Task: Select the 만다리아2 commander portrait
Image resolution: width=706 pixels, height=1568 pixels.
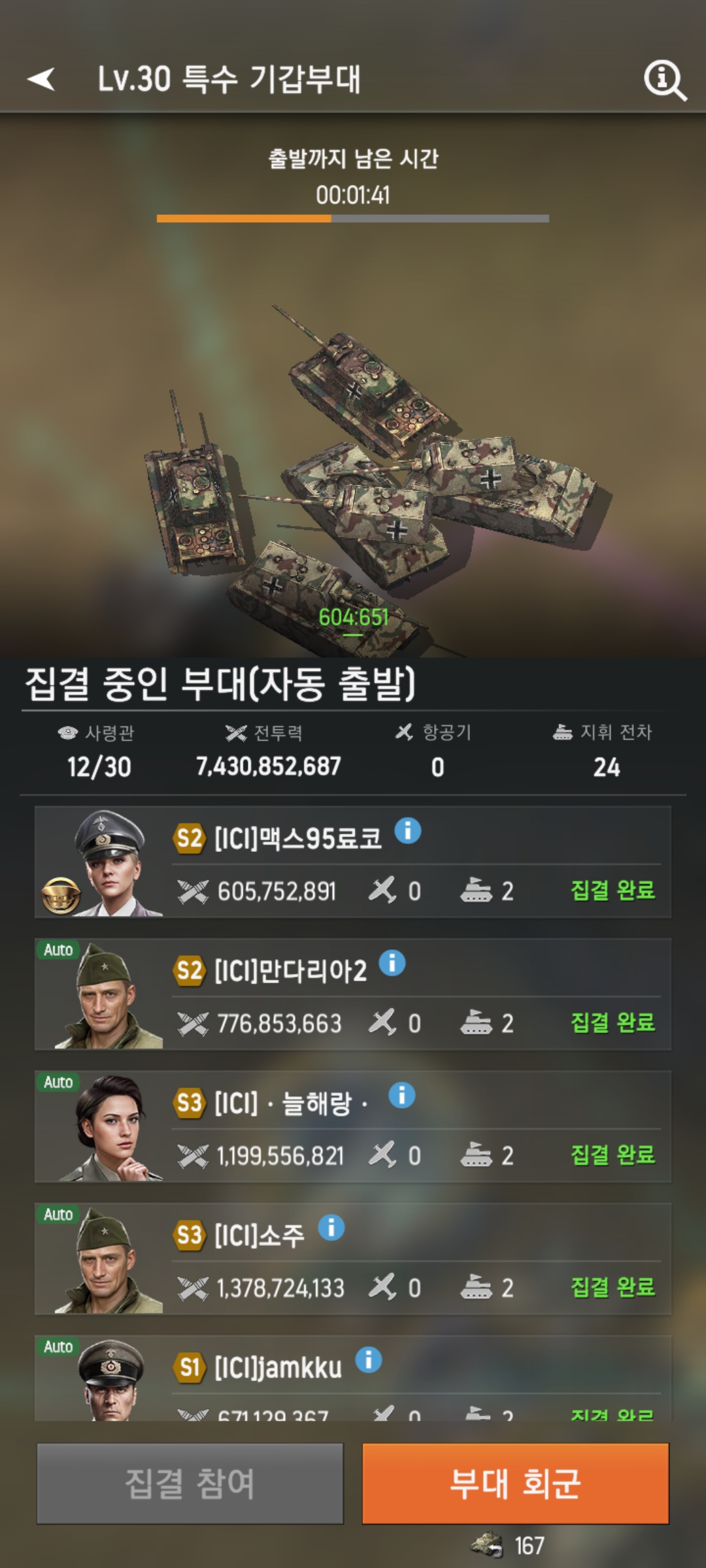Action: pyautogui.click(x=108, y=995)
